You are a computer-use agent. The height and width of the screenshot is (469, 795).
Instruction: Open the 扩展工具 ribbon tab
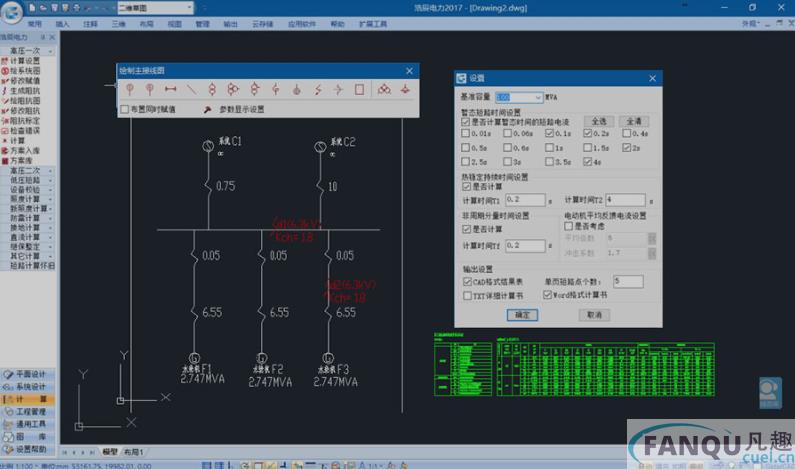[x=373, y=24]
